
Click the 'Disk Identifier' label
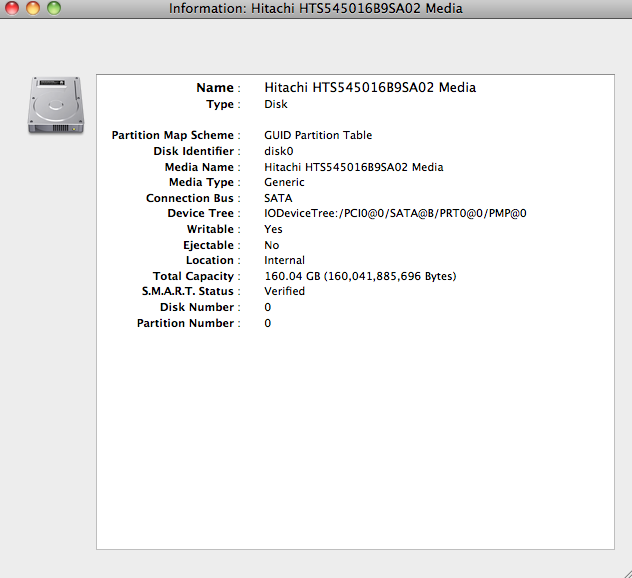tap(193, 151)
